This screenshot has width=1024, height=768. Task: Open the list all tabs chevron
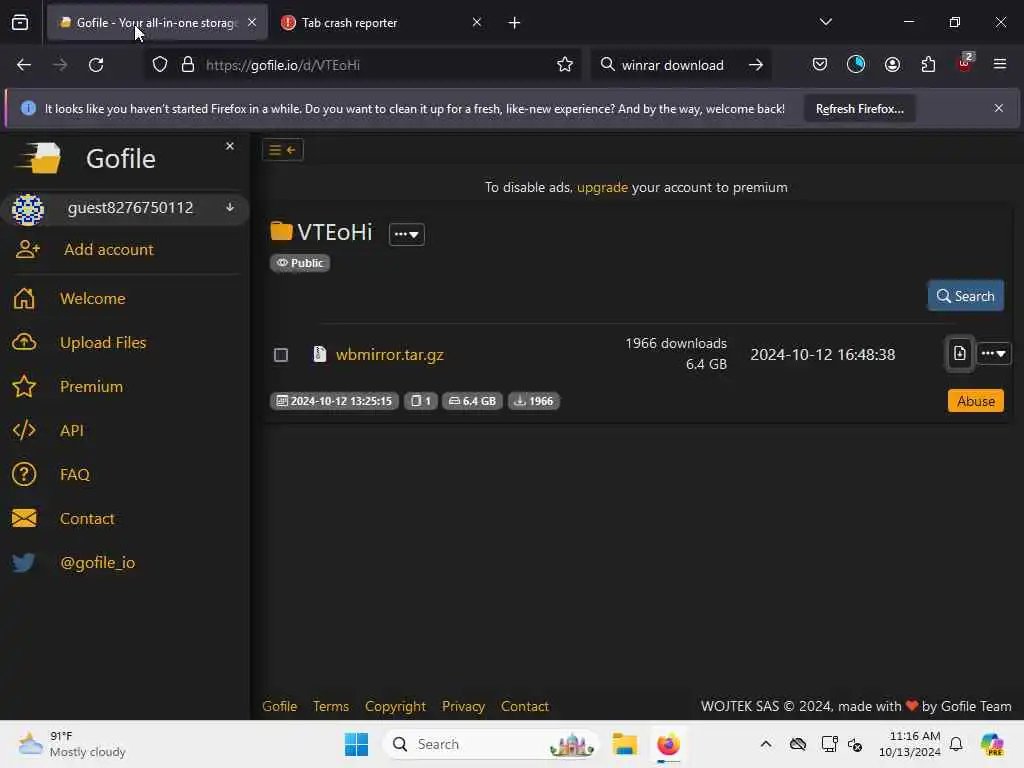(x=826, y=22)
